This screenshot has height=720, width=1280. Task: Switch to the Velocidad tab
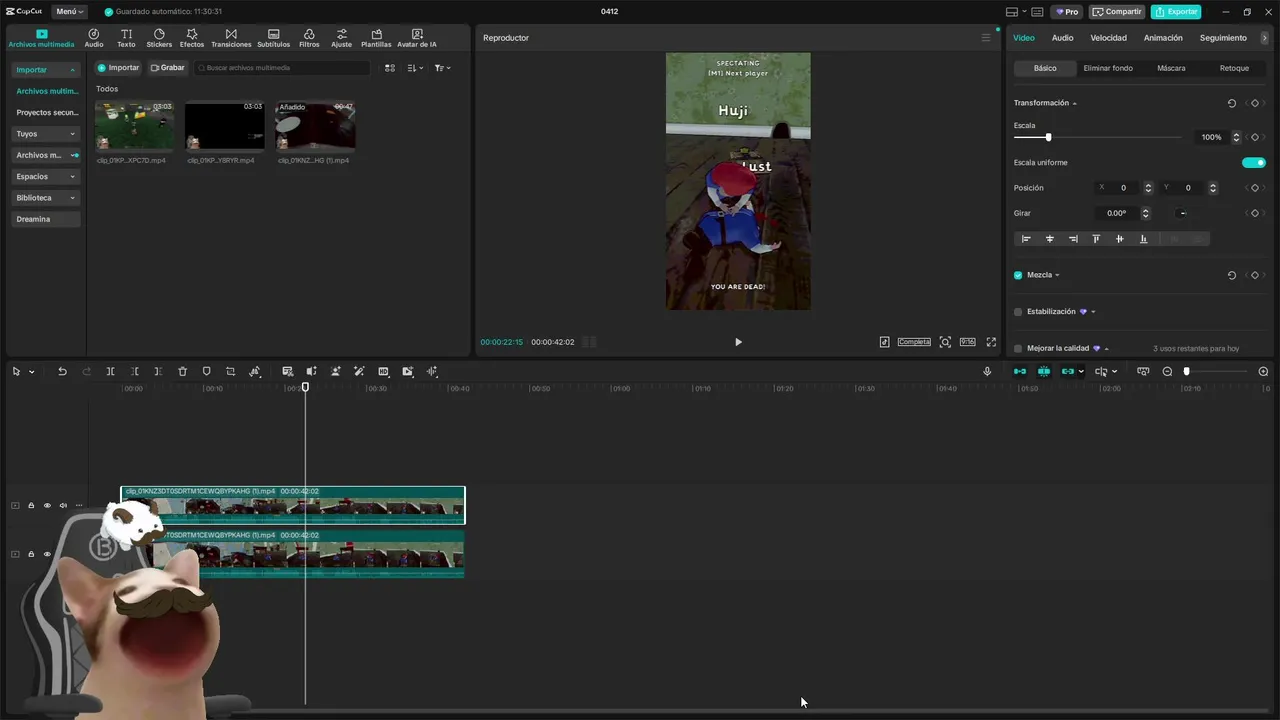coord(1108,38)
